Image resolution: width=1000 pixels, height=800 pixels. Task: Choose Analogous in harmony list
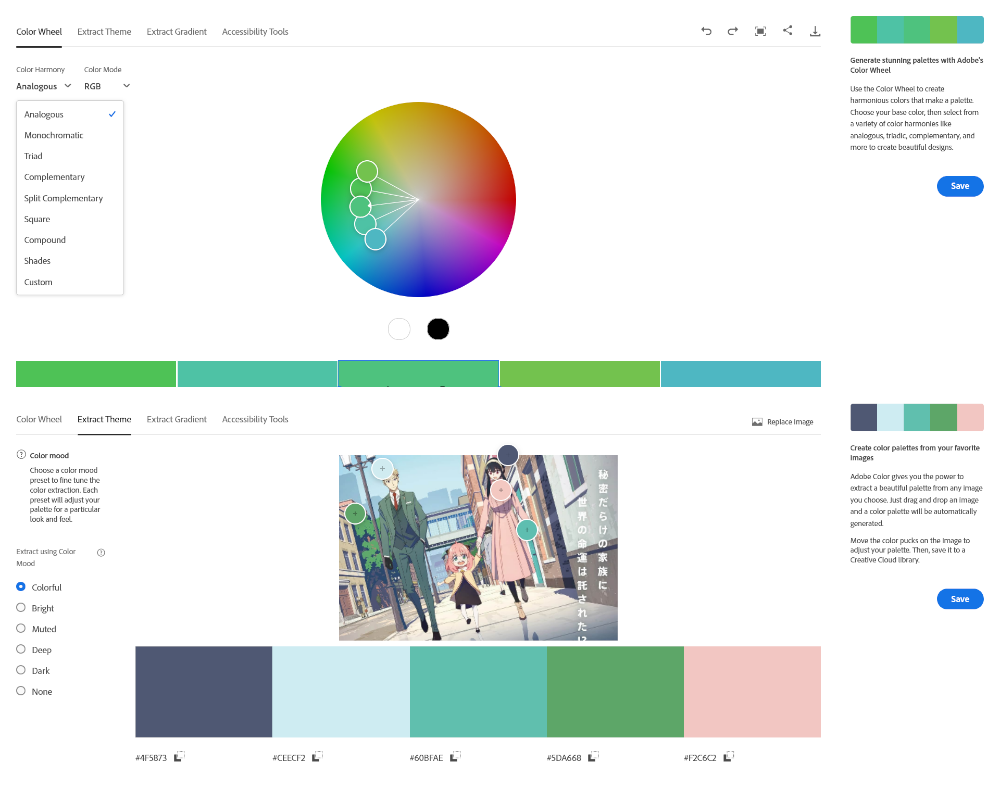coord(70,114)
